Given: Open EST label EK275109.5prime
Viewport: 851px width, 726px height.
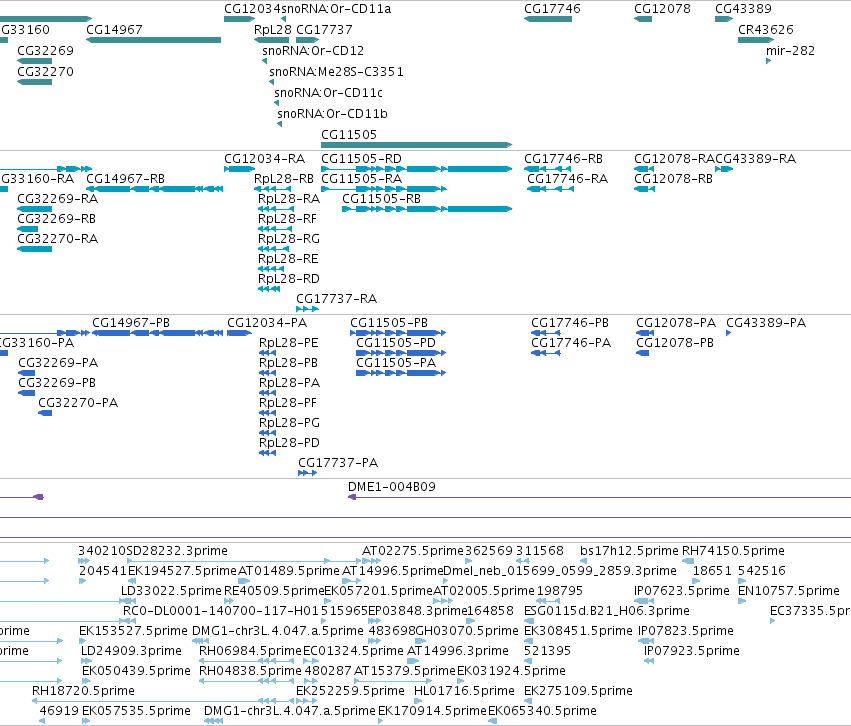Looking at the screenshot, I should tap(579, 691).
